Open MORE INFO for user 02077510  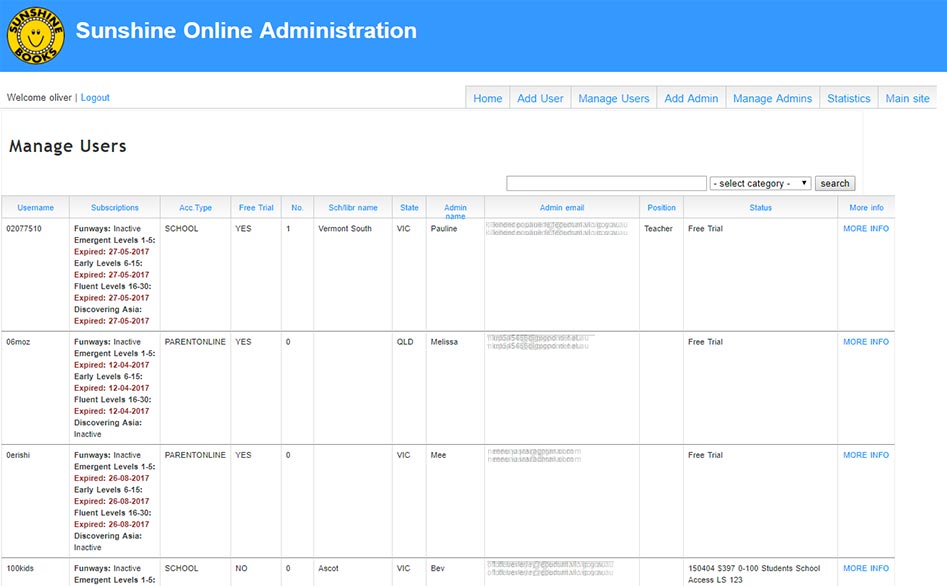click(866, 228)
